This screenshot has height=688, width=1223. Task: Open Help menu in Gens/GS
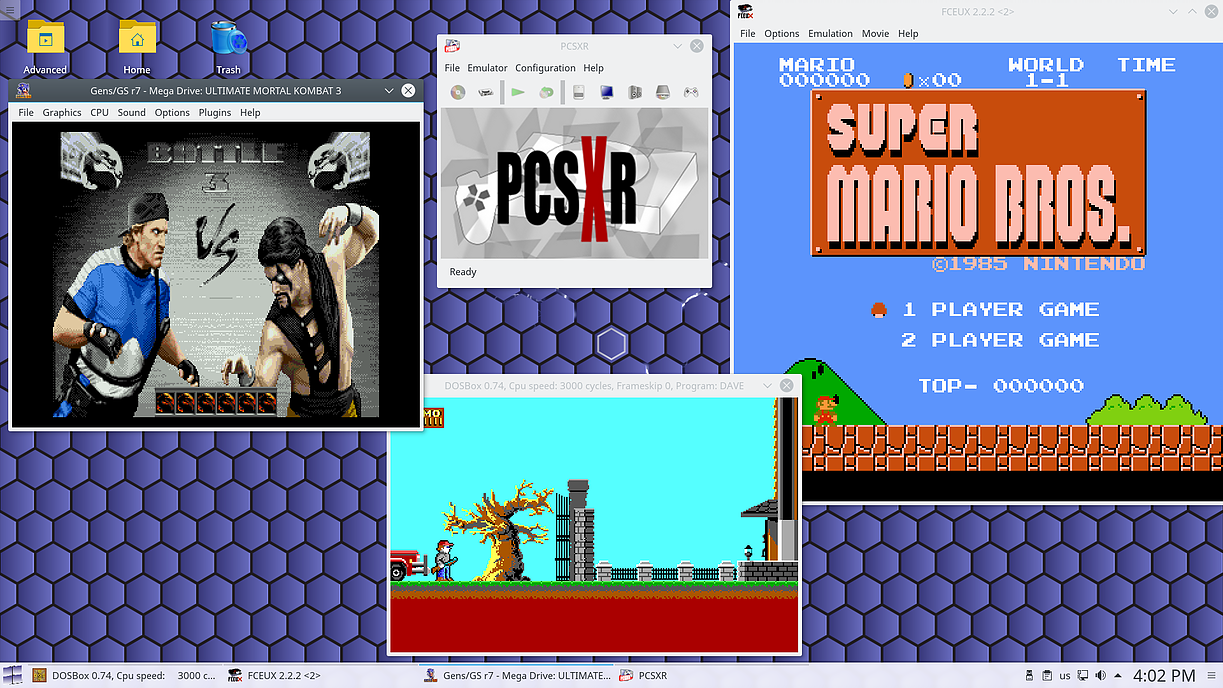click(x=250, y=112)
